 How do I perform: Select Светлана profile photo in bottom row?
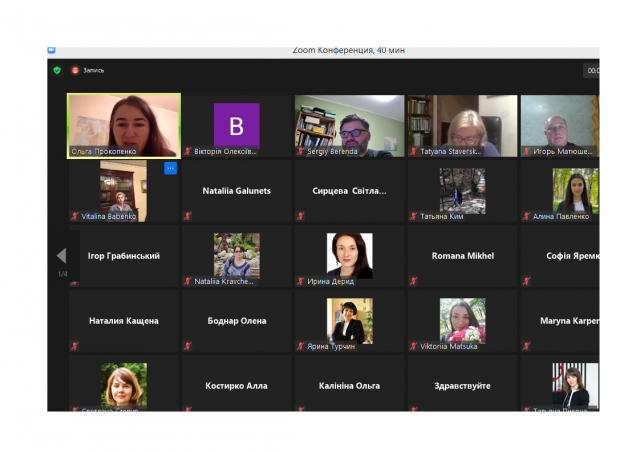pyautogui.click(x=124, y=385)
